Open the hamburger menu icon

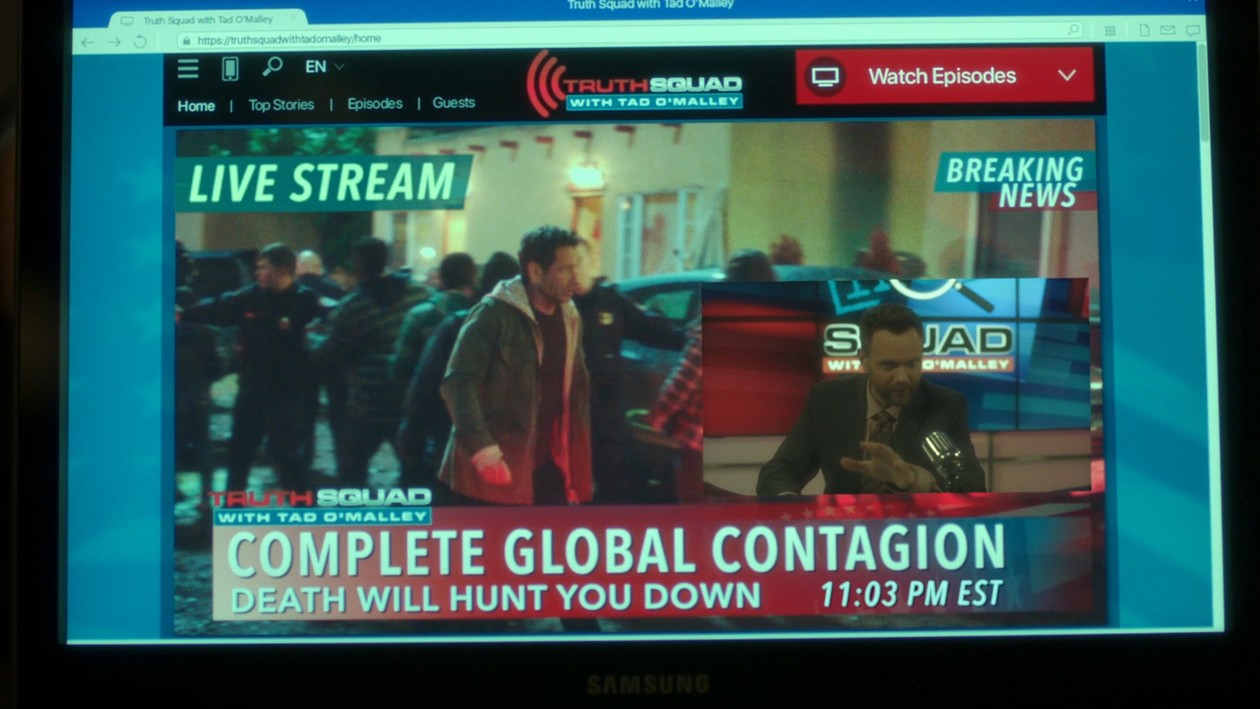(188, 68)
